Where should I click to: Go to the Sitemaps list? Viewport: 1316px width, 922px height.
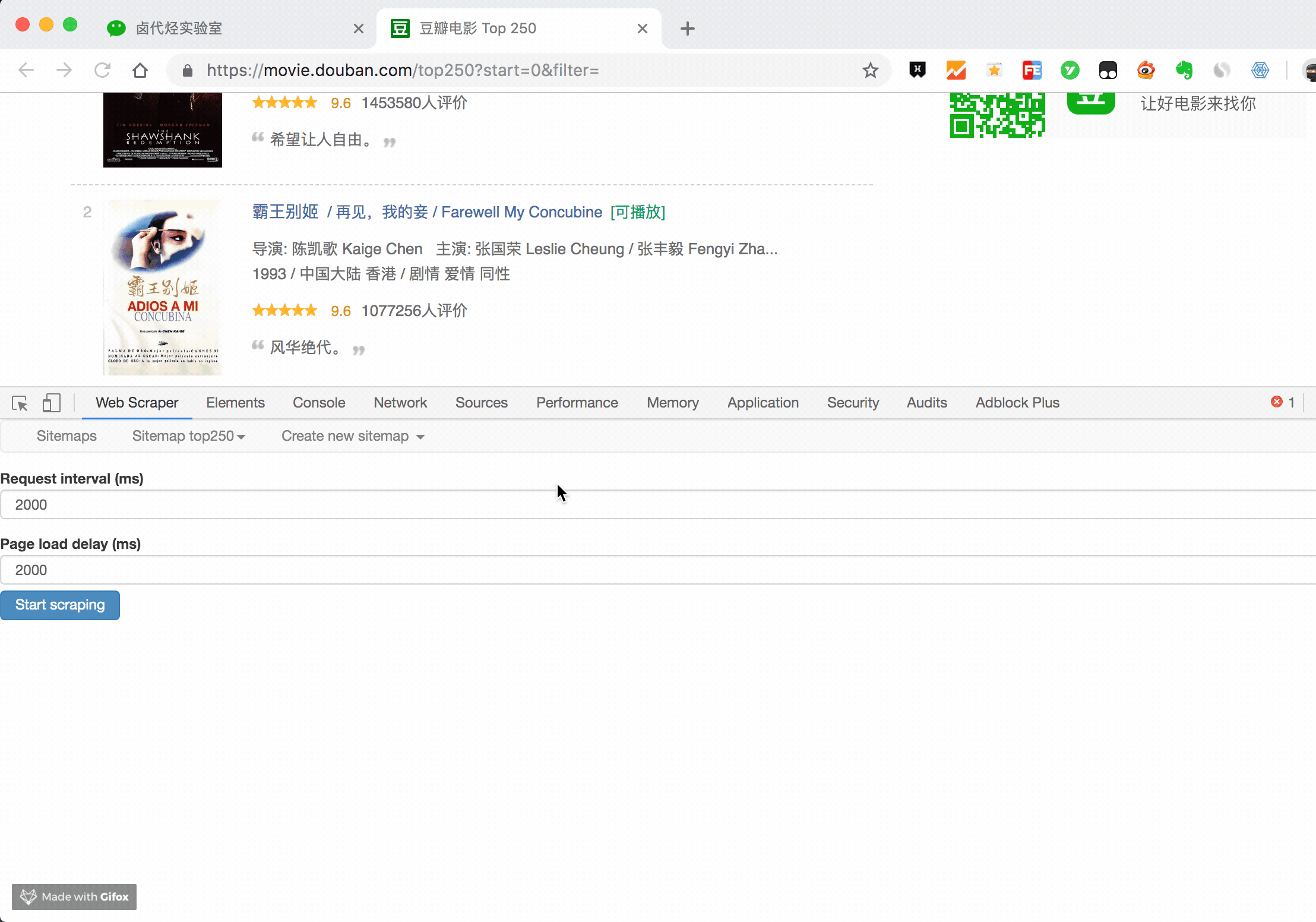[x=67, y=436]
